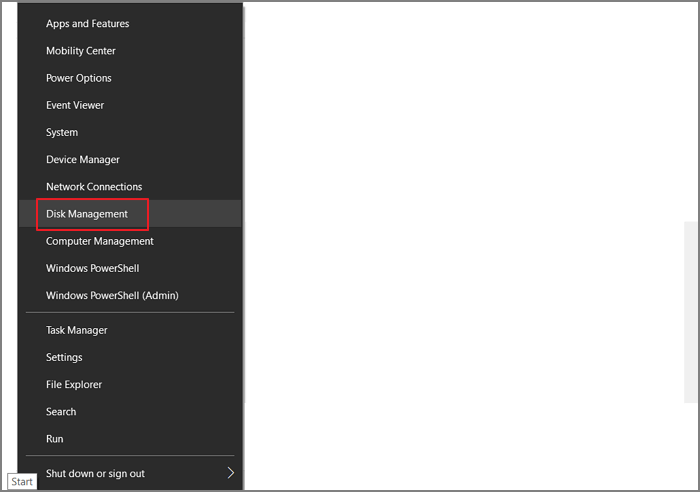Select the Search menu entry
The image size is (700, 492).
pyautogui.click(x=61, y=411)
